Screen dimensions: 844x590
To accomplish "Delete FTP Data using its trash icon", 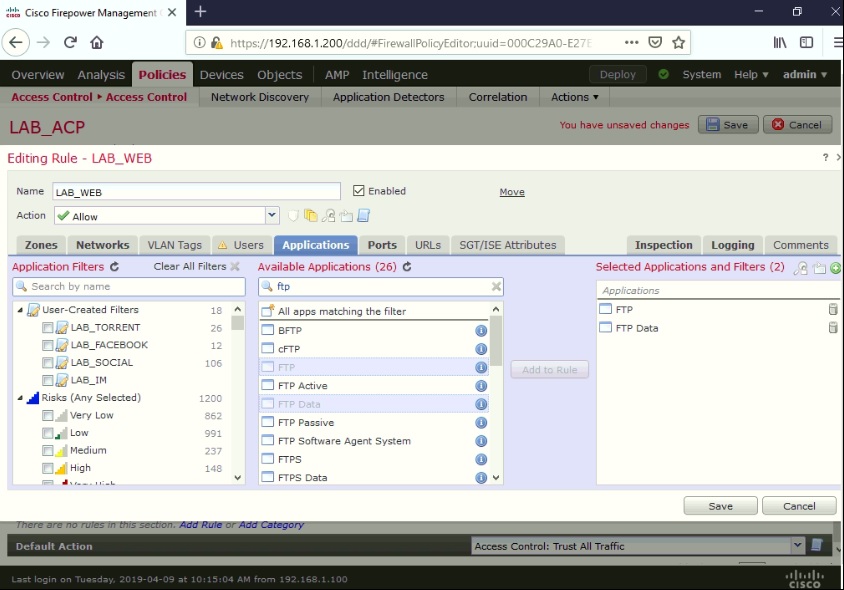I will (x=831, y=327).
